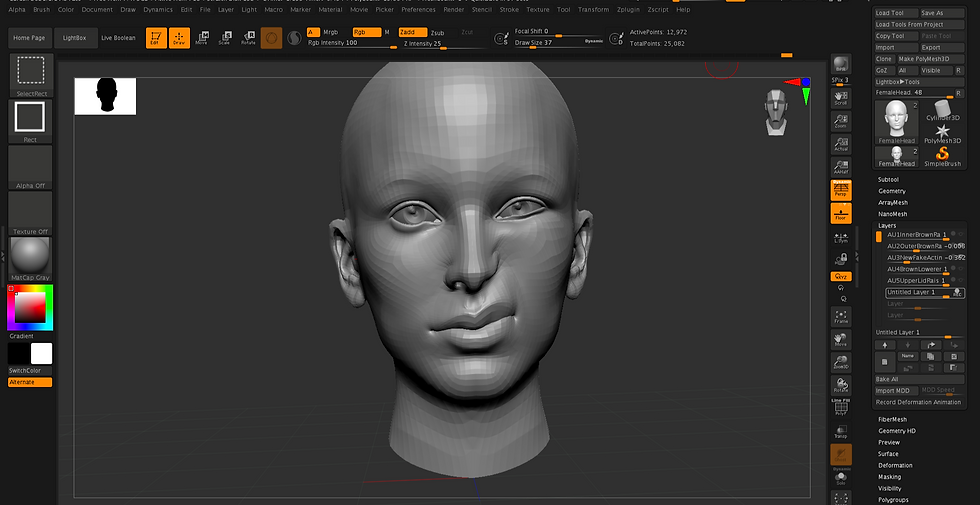Click the sphere sculptris icon beside Rotate
The width and height of the screenshot is (980, 505).
tap(271, 38)
